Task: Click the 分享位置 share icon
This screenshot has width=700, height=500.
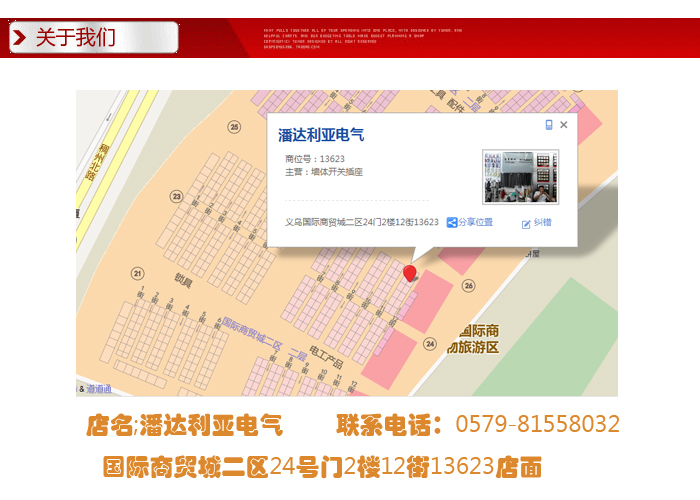Action: coord(451,223)
